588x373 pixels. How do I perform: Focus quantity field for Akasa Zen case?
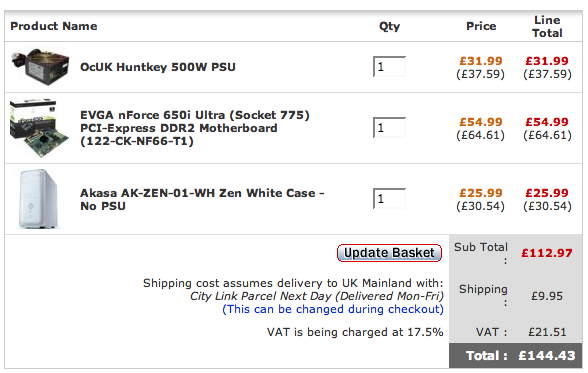click(389, 199)
